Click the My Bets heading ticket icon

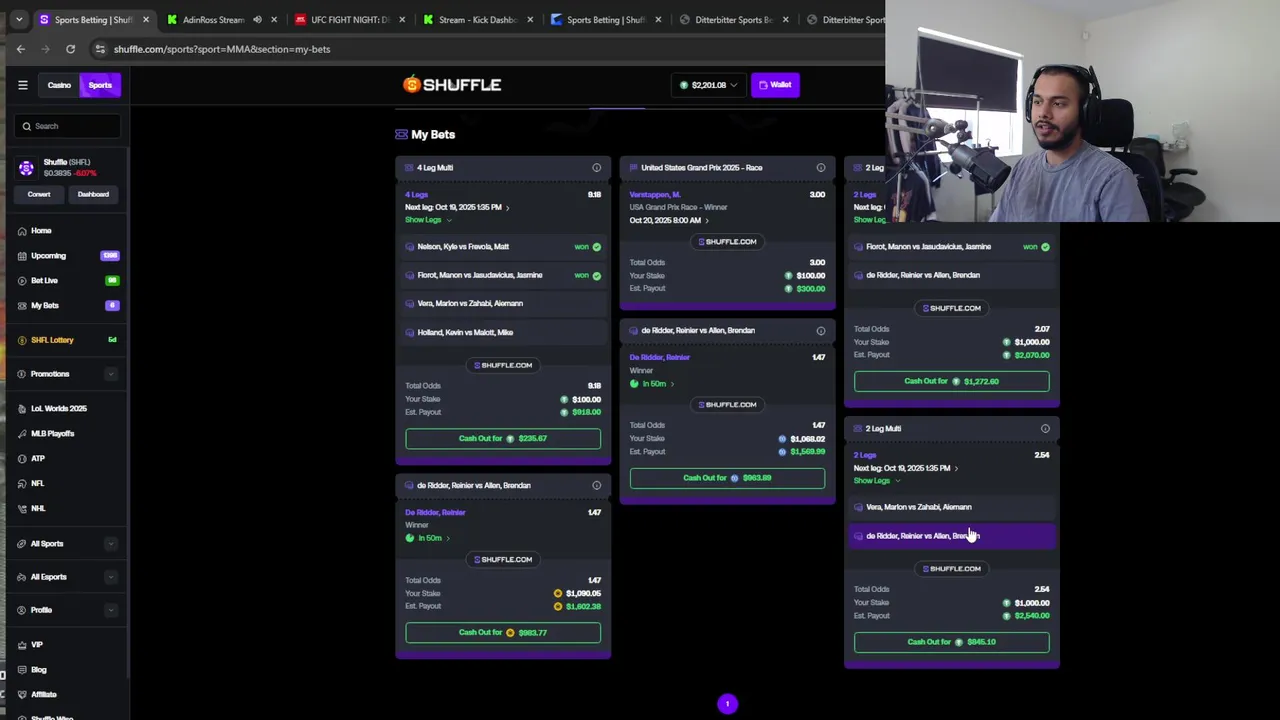click(401, 134)
